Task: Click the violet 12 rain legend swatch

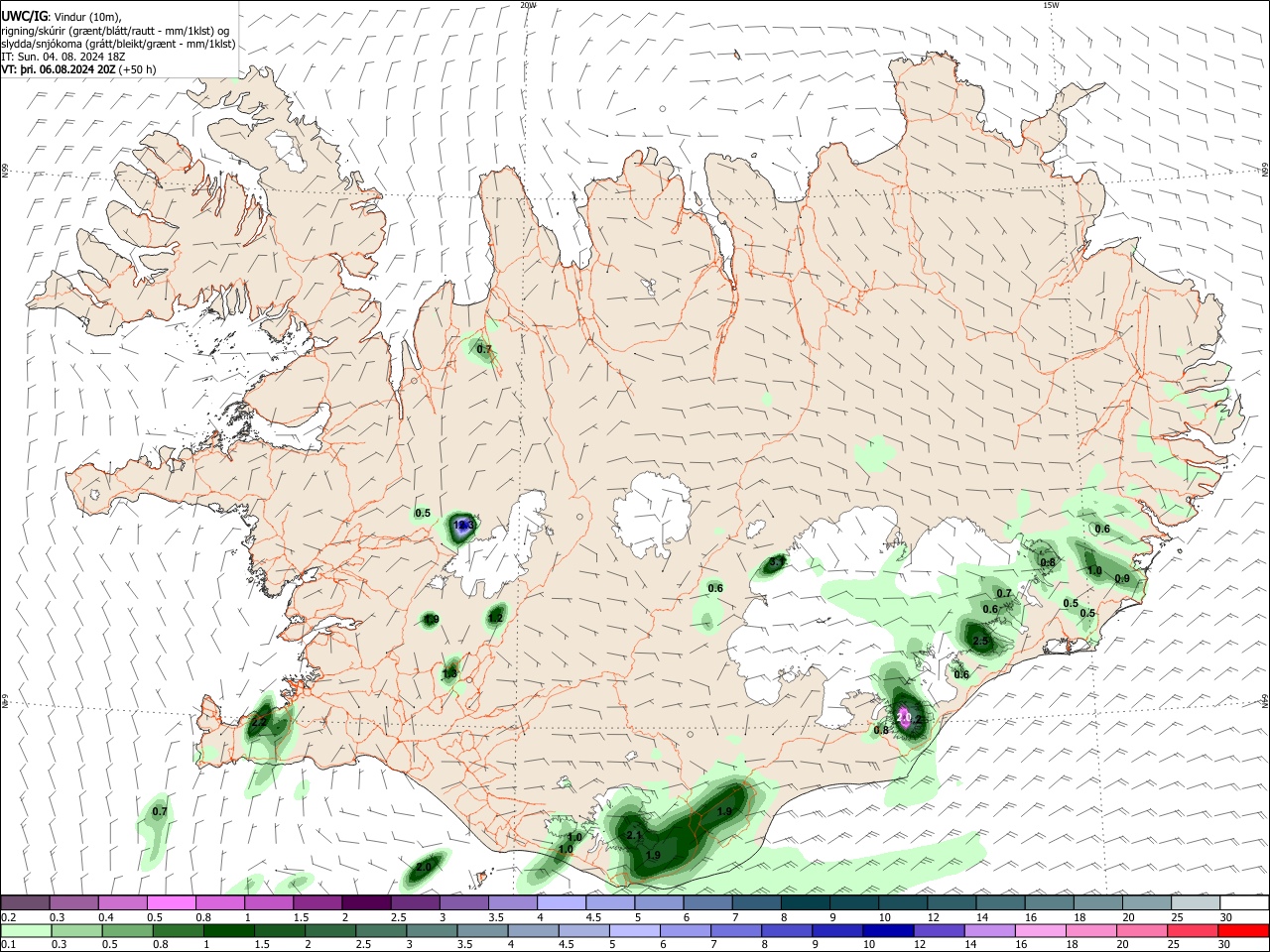Action: pyautogui.click(x=939, y=931)
